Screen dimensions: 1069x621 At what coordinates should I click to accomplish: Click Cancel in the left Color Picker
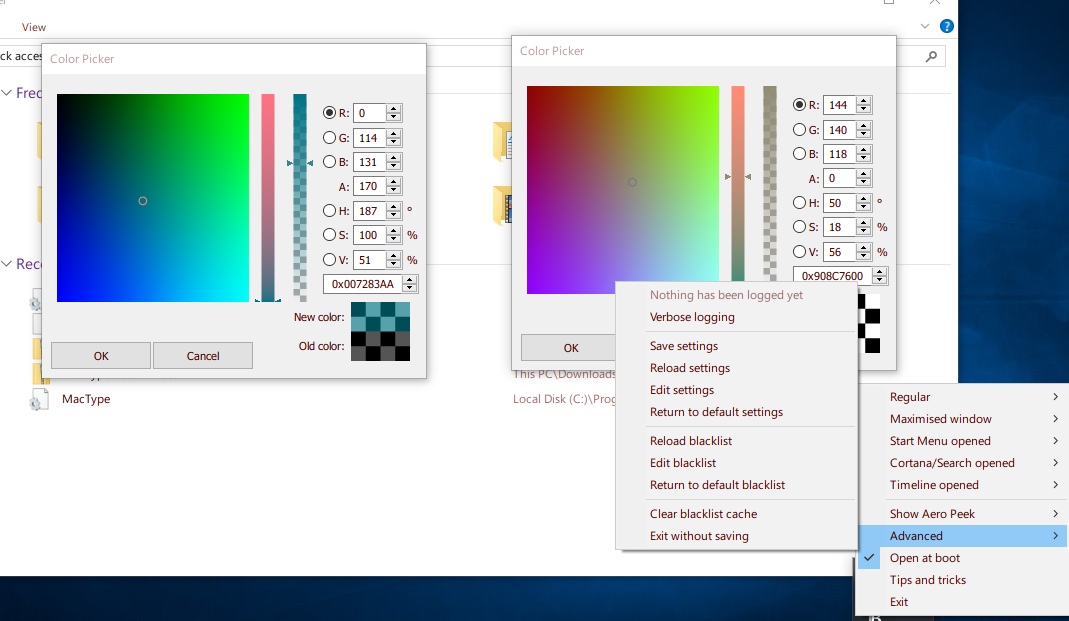[x=202, y=356]
